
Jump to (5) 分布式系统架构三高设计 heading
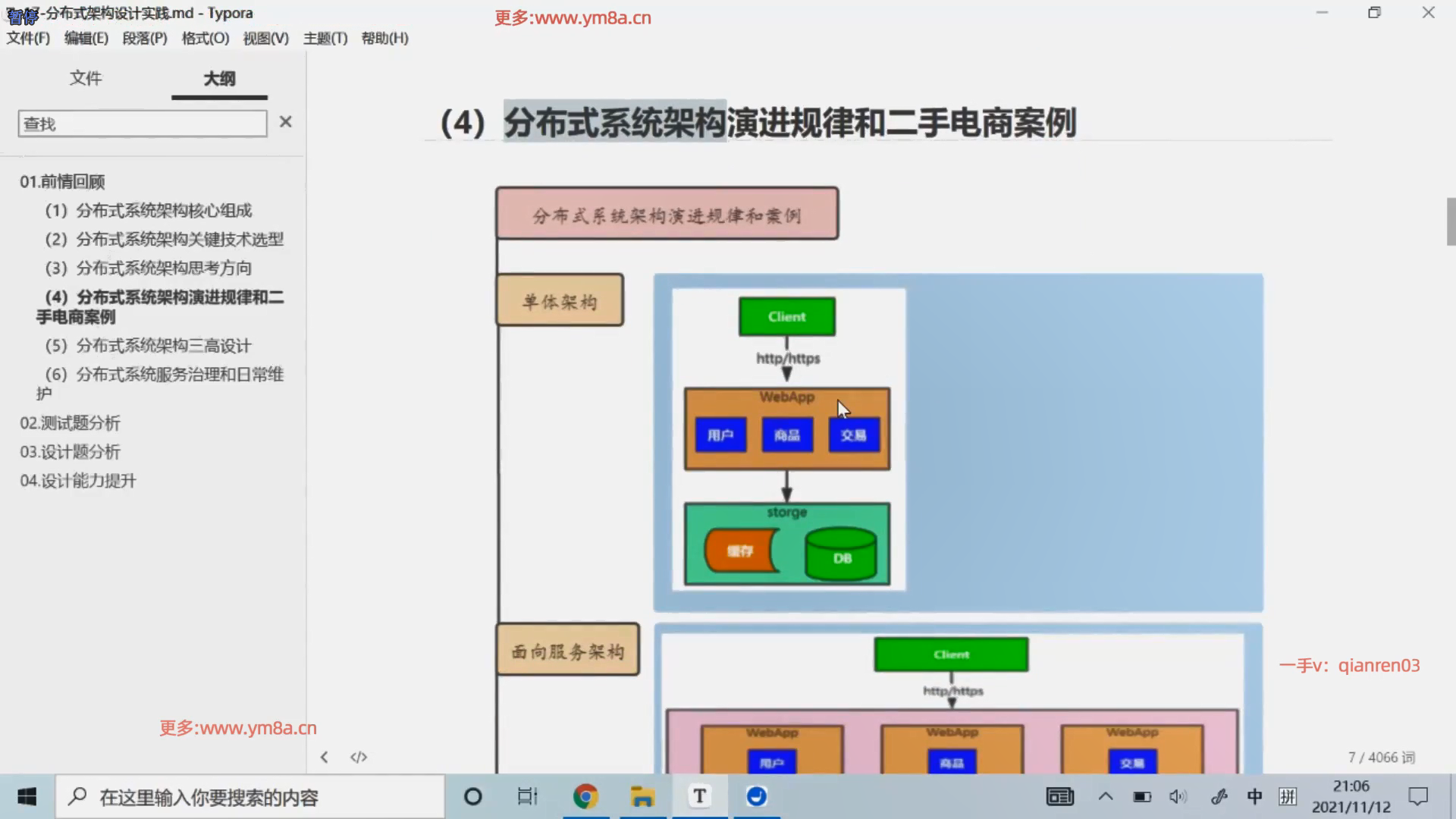point(149,346)
